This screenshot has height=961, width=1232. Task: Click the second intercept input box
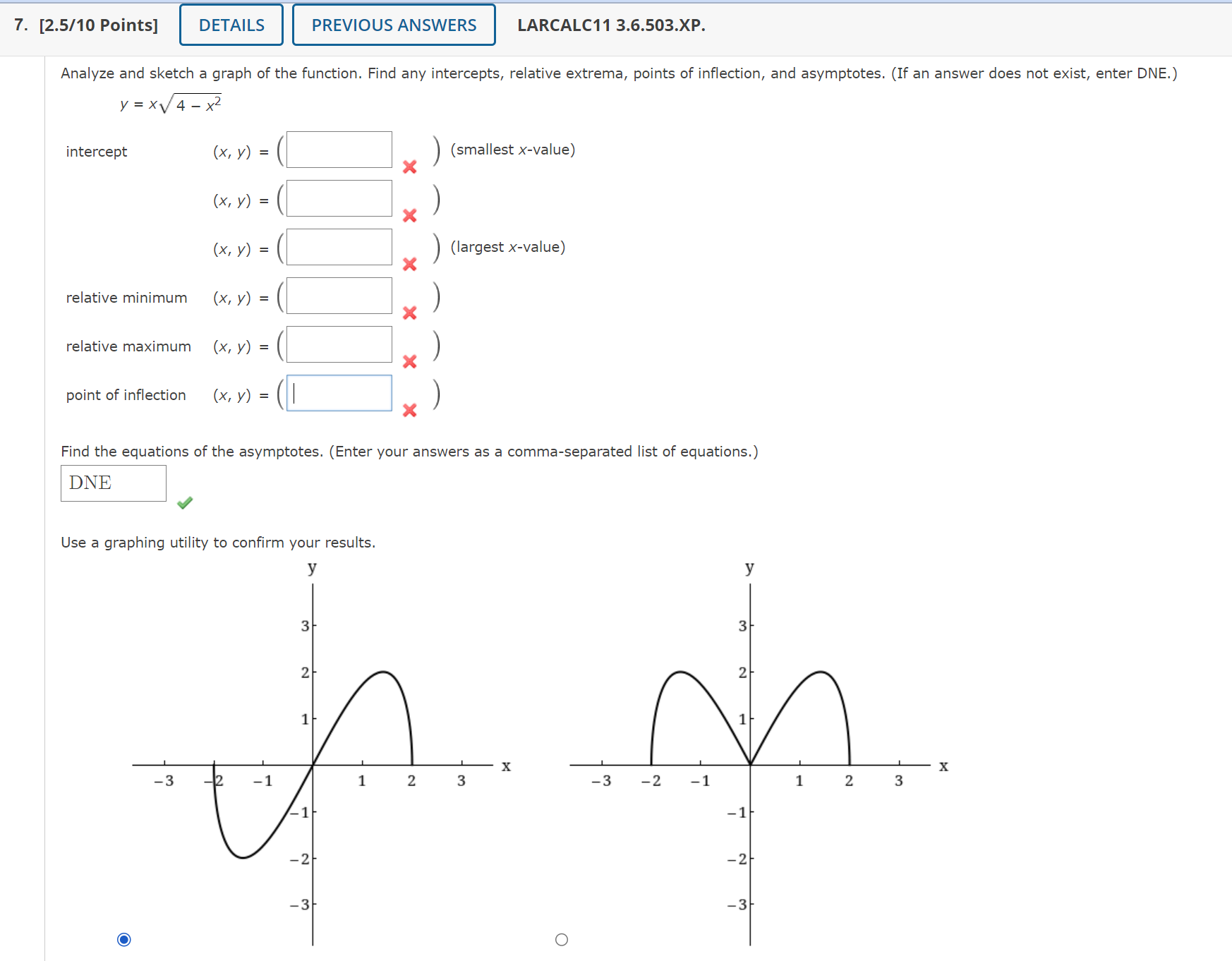339,198
